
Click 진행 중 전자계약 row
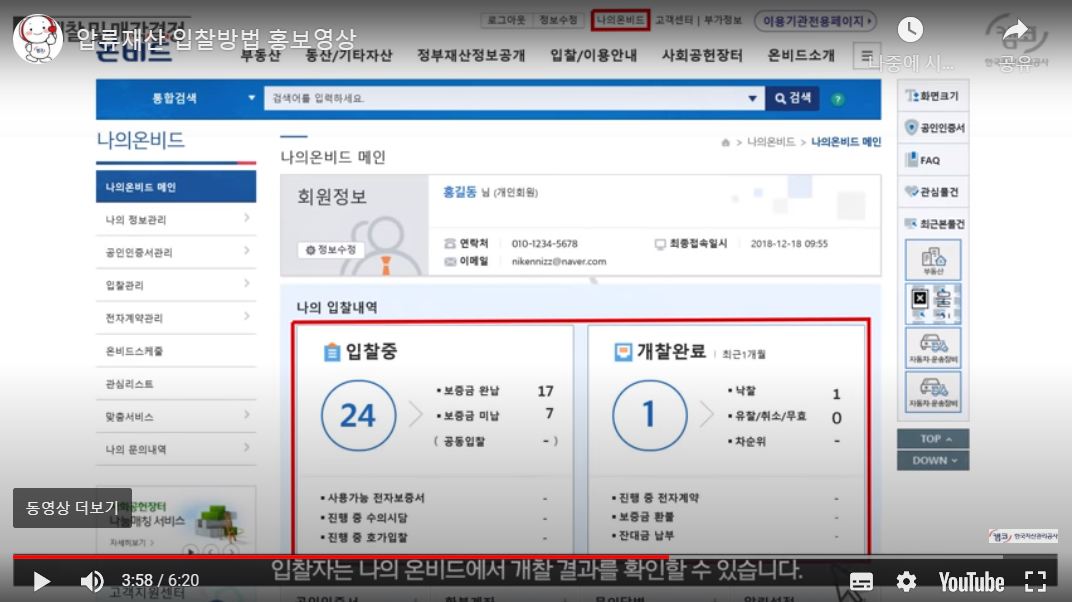pos(726,498)
